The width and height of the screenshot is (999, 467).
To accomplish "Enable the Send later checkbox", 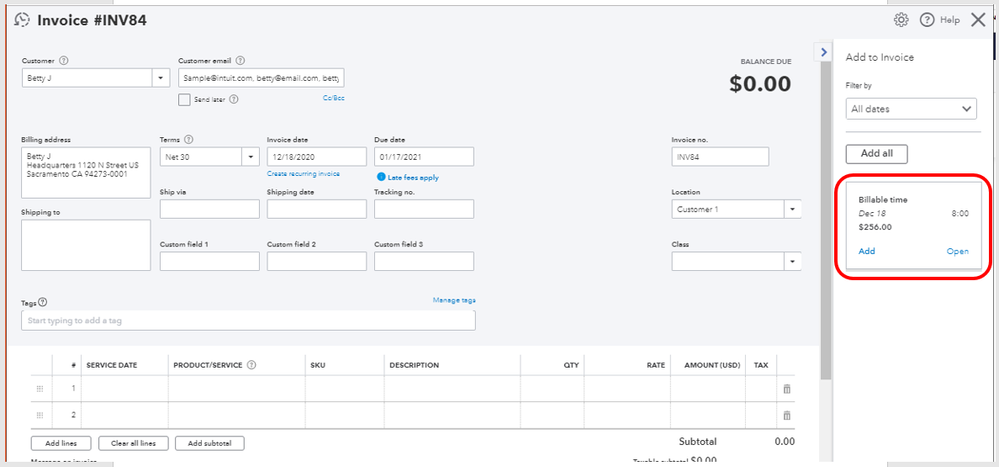I will [184, 100].
